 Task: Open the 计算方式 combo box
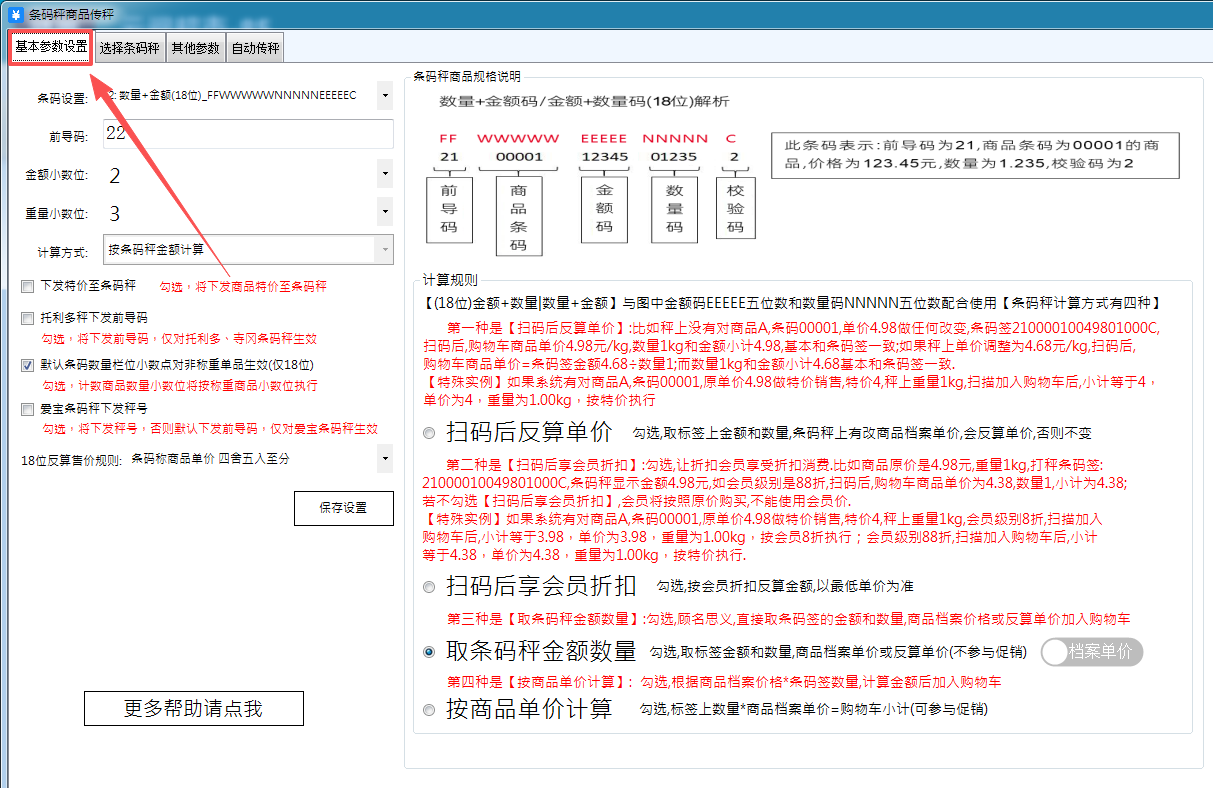[384, 249]
